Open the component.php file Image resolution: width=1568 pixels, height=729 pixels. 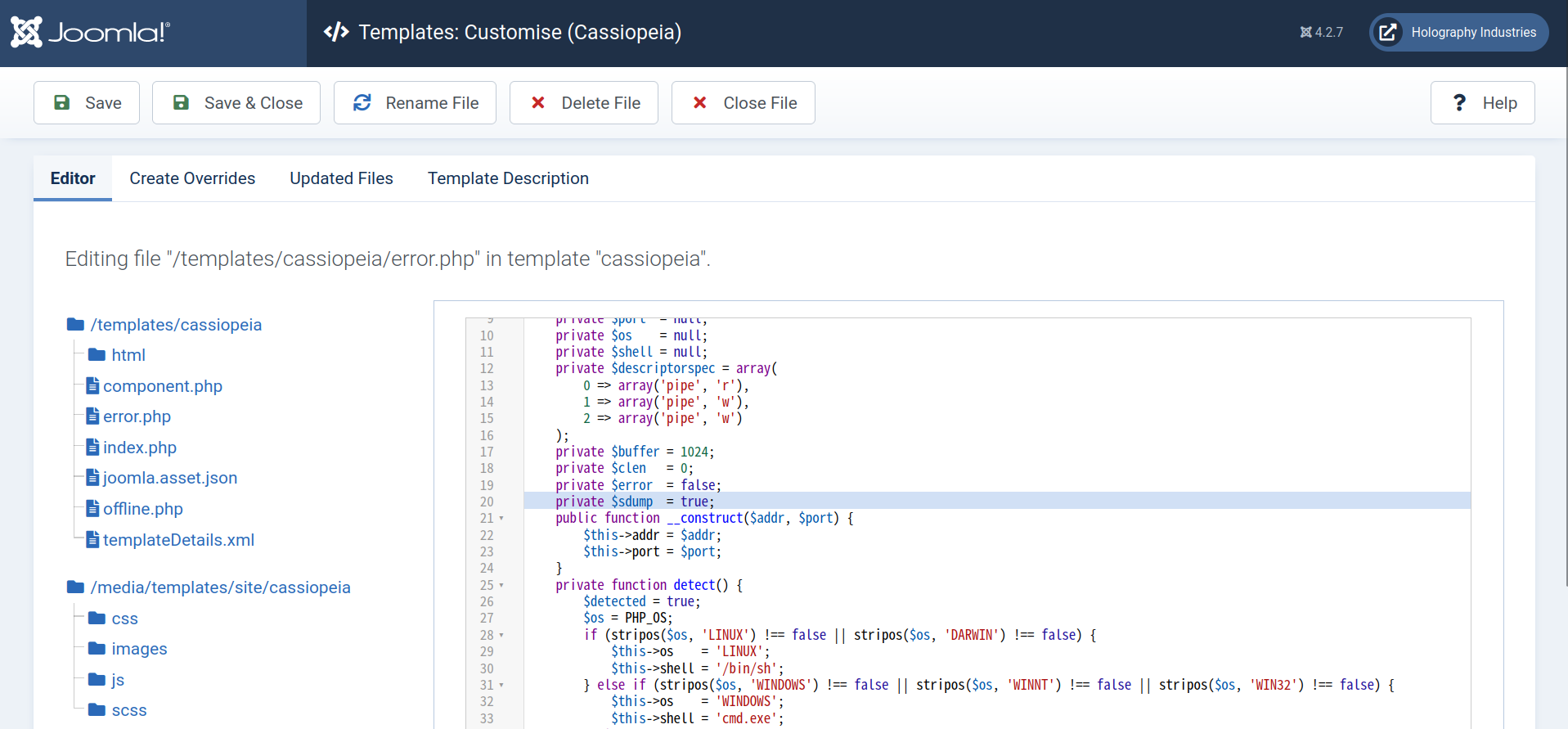click(163, 386)
